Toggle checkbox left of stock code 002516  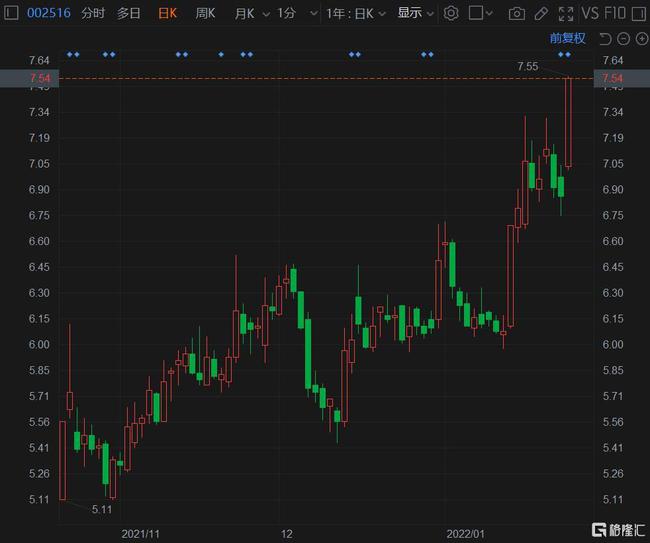pos(11,13)
